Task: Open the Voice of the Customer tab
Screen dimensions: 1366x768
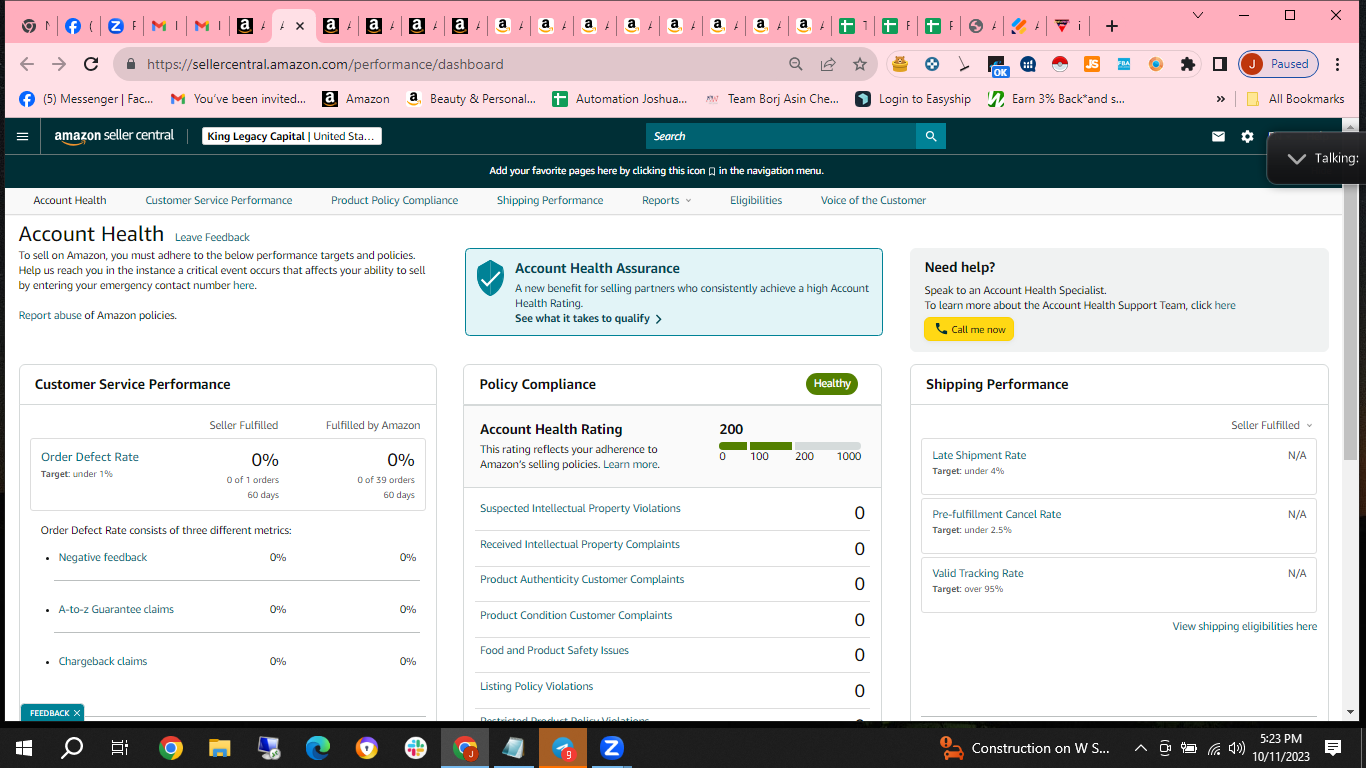Action: point(873,200)
